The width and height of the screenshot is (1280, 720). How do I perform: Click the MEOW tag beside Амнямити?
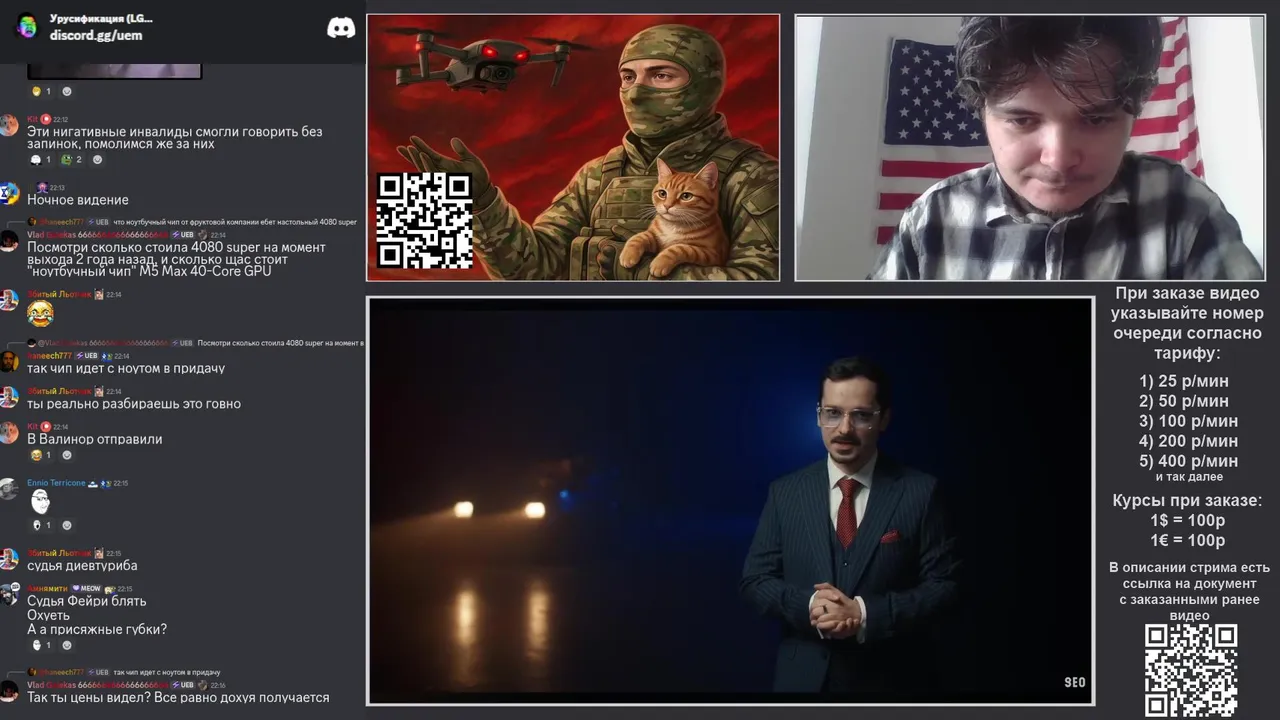(x=86, y=589)
